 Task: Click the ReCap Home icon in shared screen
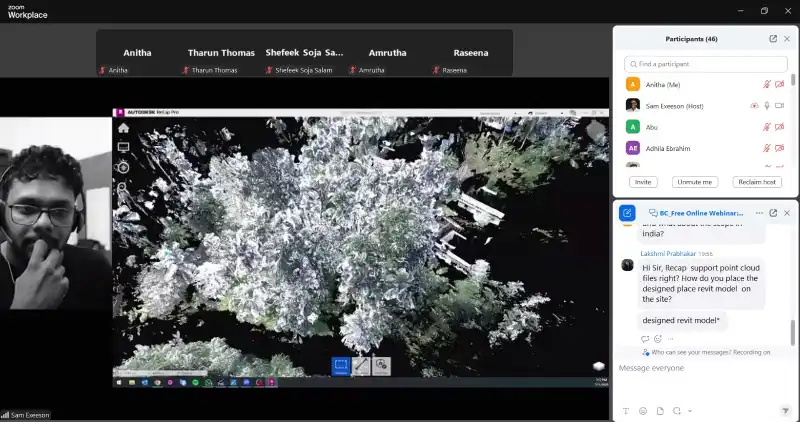[123, 128]
